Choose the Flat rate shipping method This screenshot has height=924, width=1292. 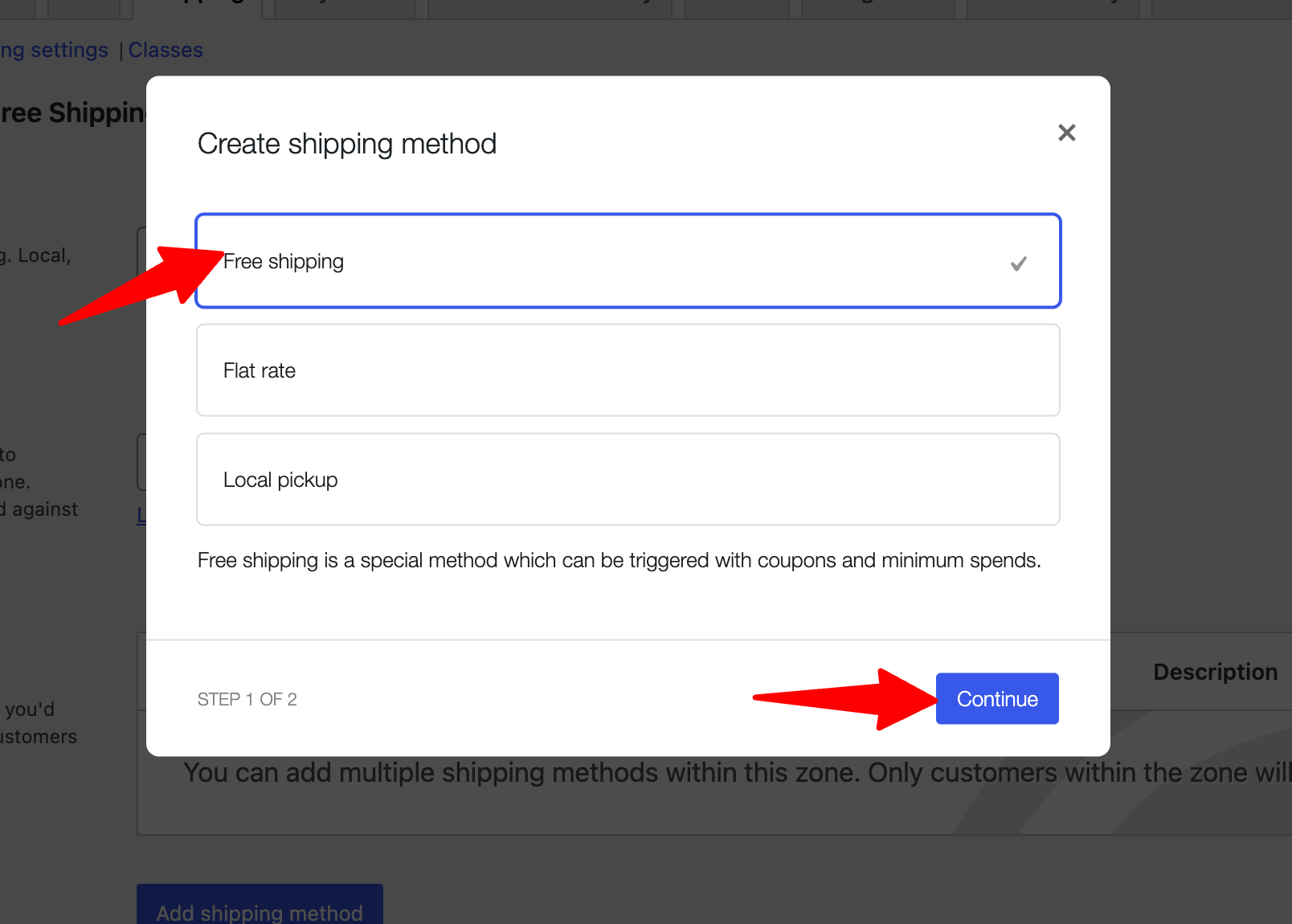[x=628, y=370]
